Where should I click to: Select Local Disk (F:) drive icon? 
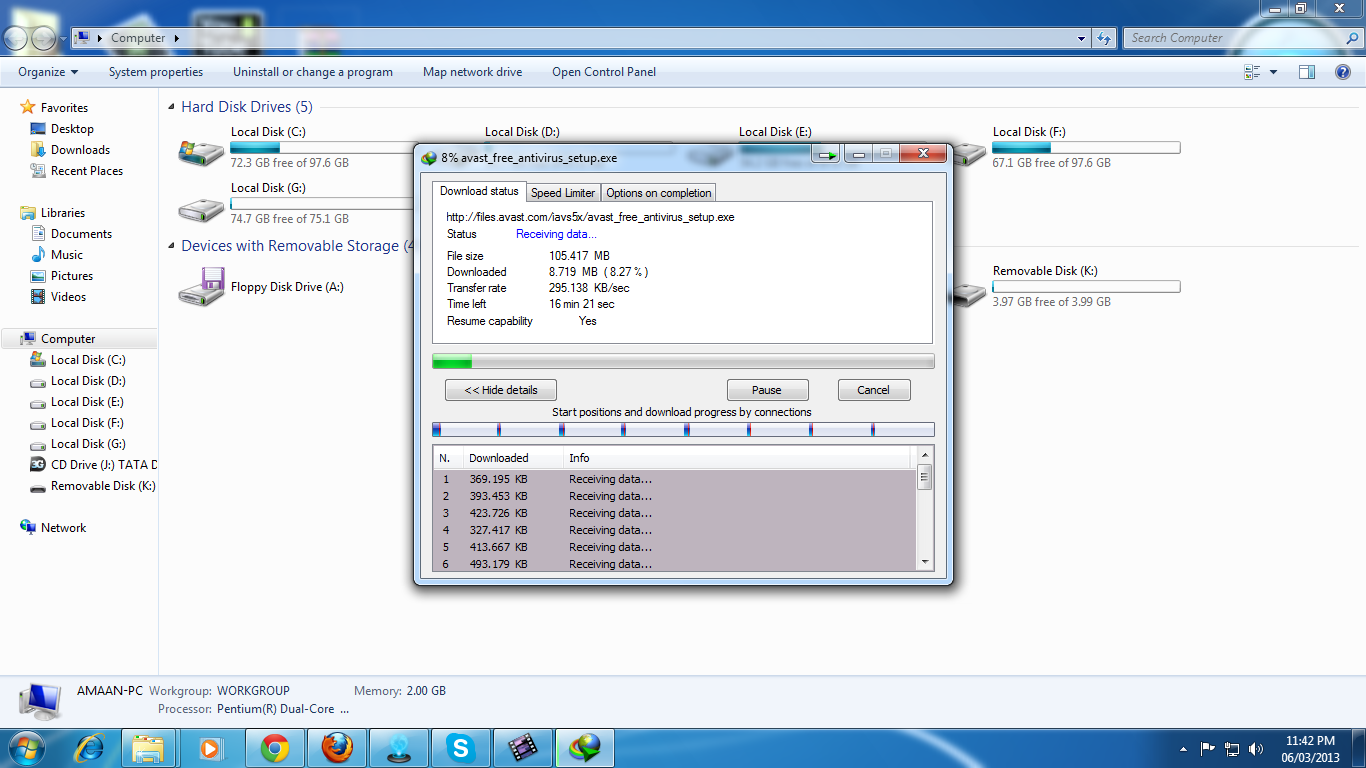[x=969, y=153]
